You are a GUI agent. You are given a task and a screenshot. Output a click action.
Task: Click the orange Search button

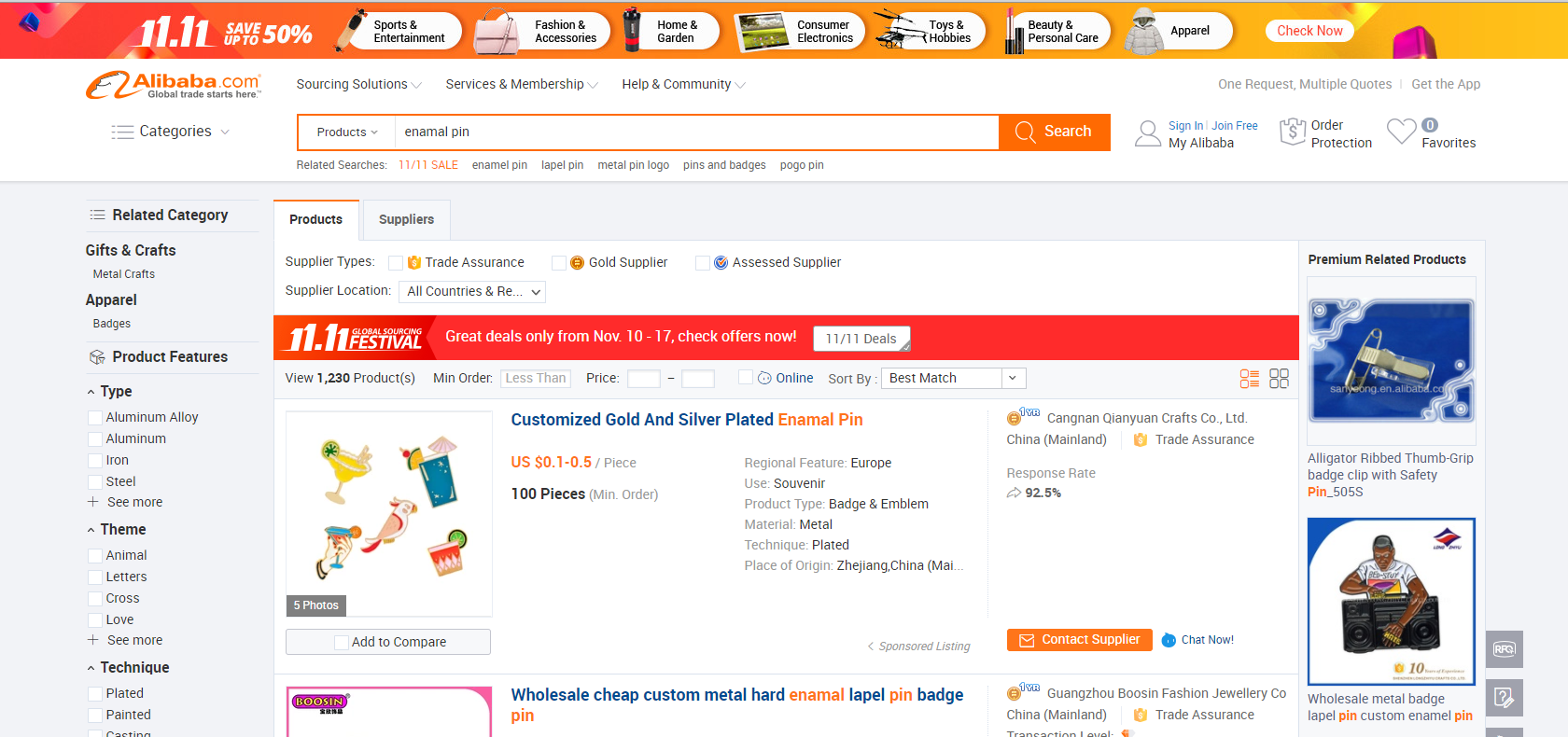coord(1055,132)
